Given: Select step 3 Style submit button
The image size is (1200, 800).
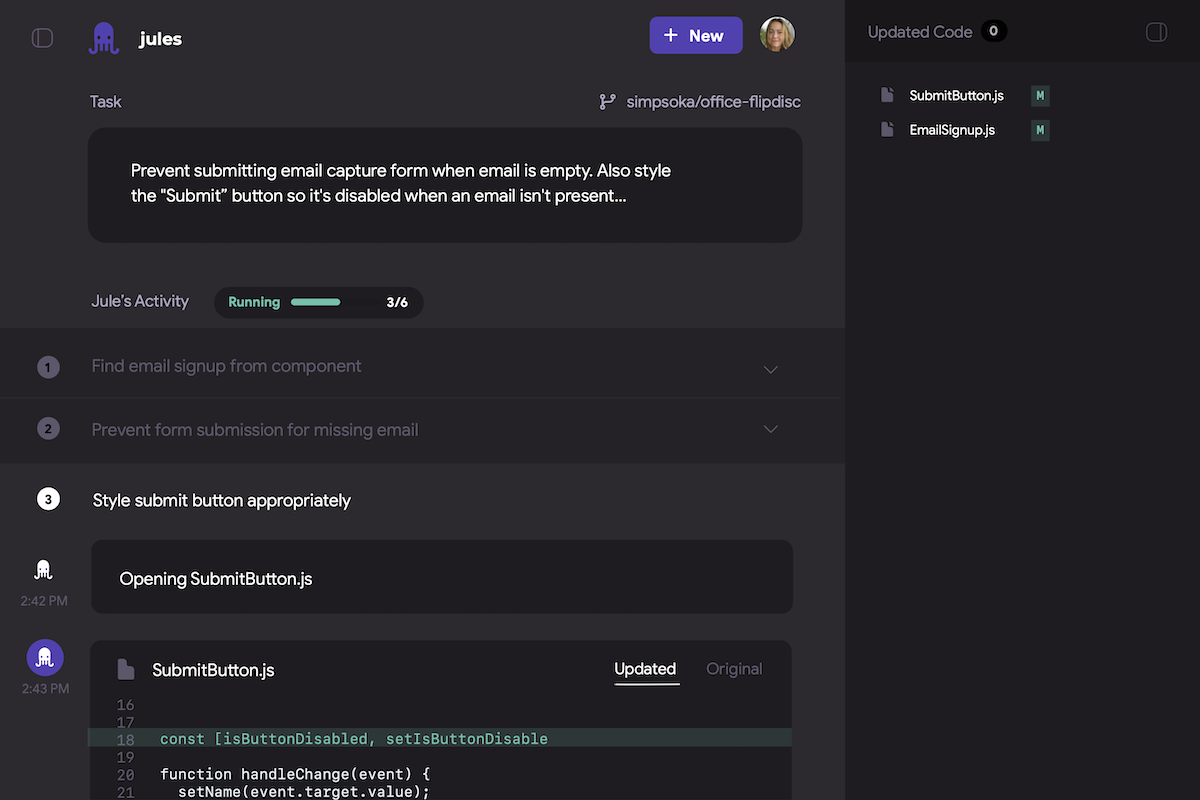Looking at the screenshot, I should [x=221, y=500].
